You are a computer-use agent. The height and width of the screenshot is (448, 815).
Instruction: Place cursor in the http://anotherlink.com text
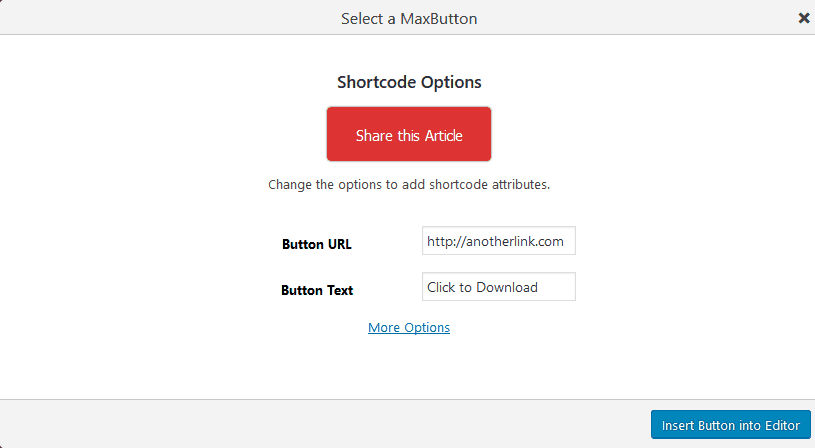point(495,241)
